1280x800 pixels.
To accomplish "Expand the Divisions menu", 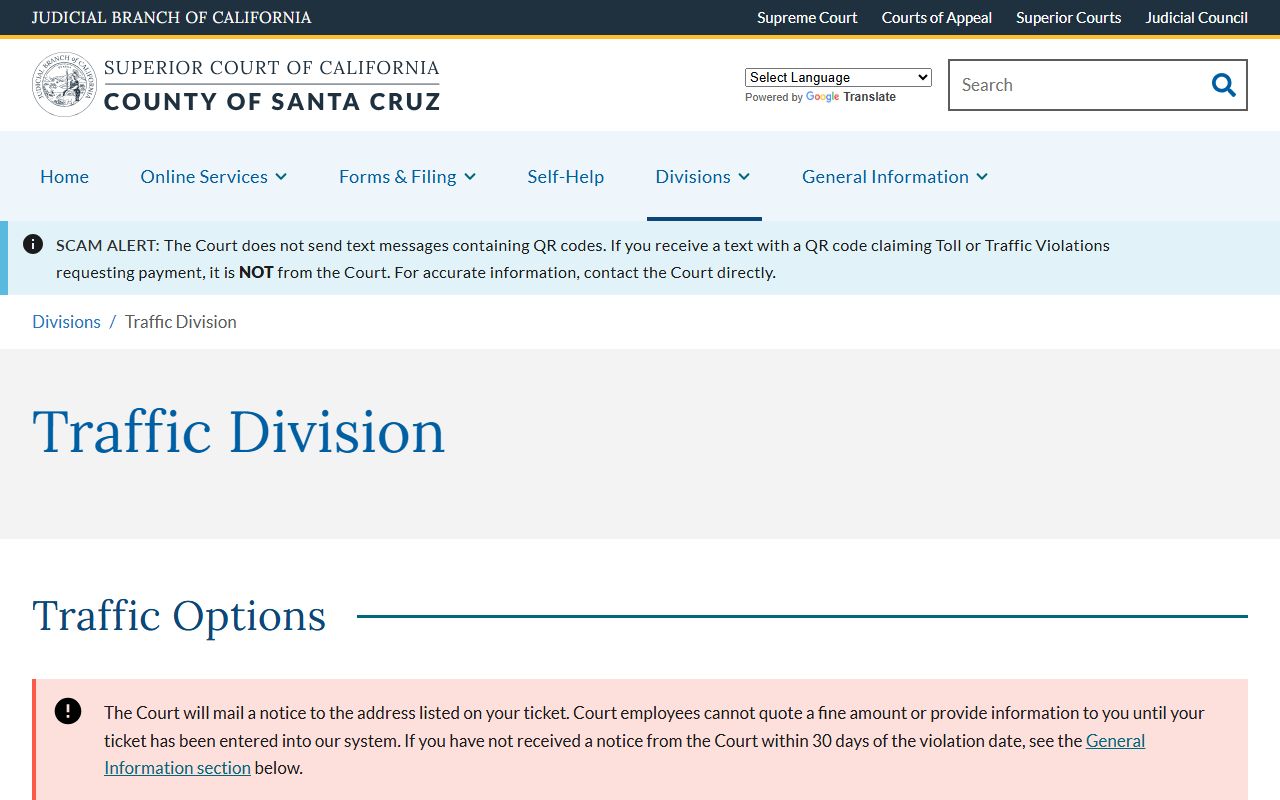I will click(703, 176).
